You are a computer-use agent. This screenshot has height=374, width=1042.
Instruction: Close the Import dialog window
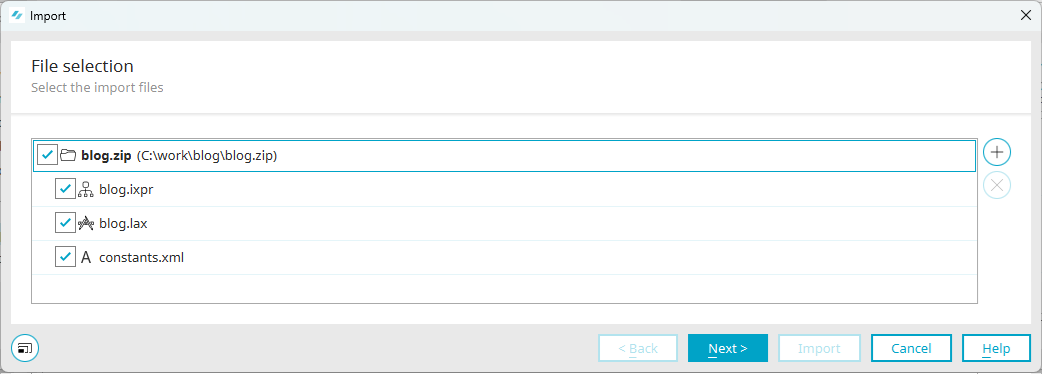click(x=1025, y=15)
